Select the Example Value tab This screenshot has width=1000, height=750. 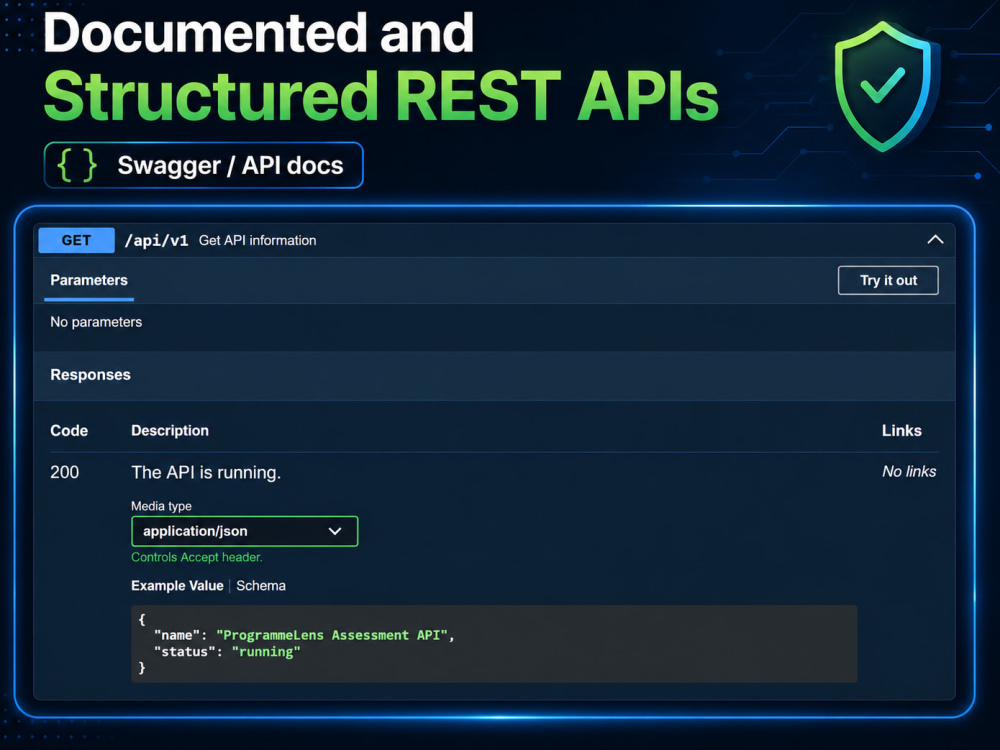[x=177, y=585]
